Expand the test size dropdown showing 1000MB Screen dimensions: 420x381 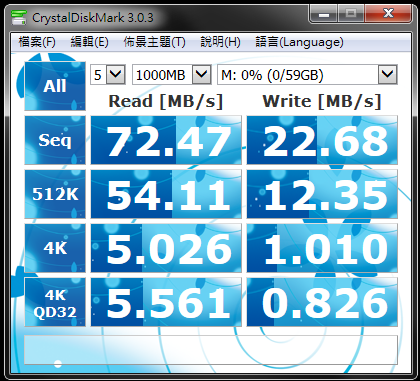coord(202,74)
